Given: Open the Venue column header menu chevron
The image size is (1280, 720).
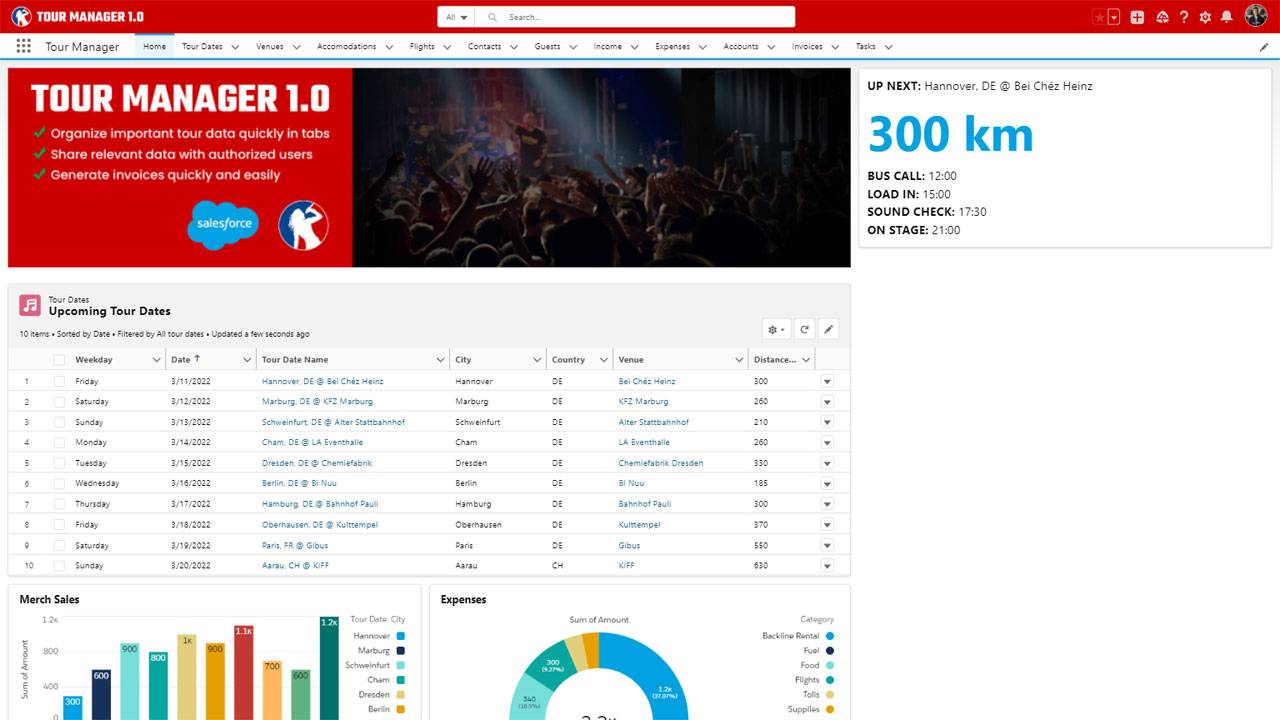Looking at the screenshot, I should (x=739, y=360).
